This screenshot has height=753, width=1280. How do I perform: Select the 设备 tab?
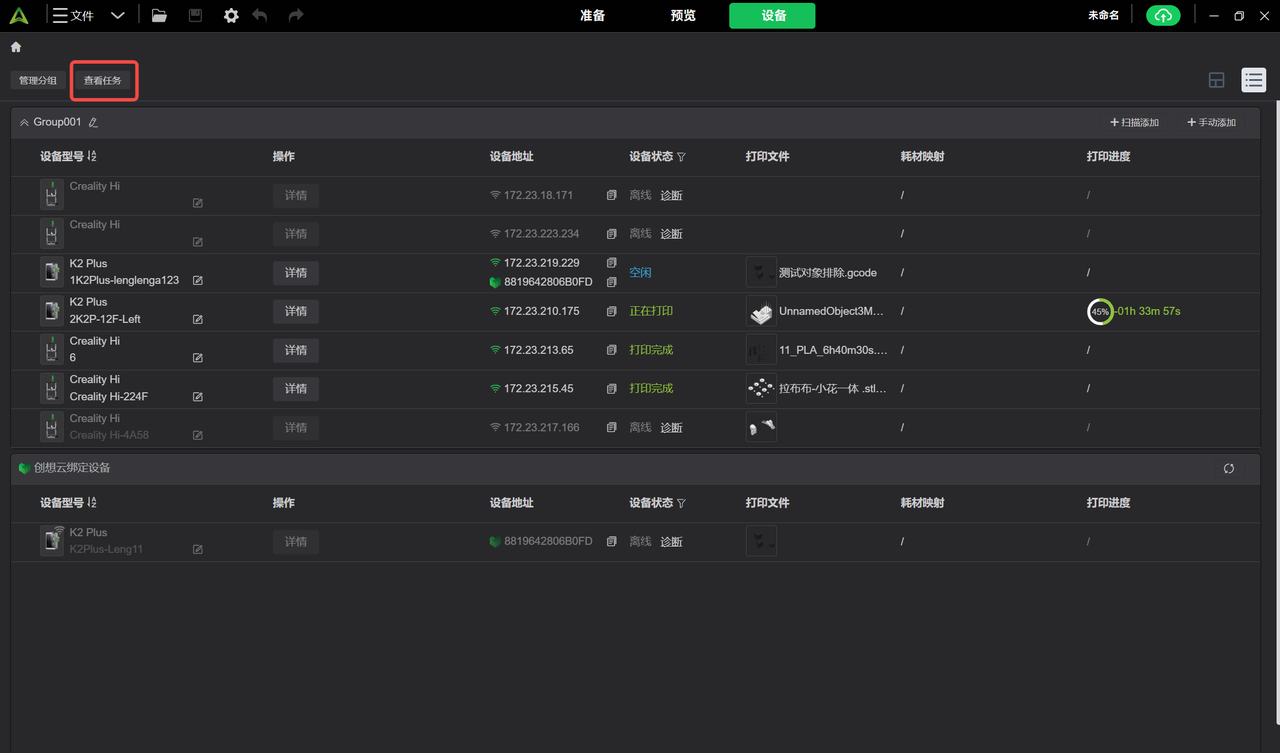(772, 15)
